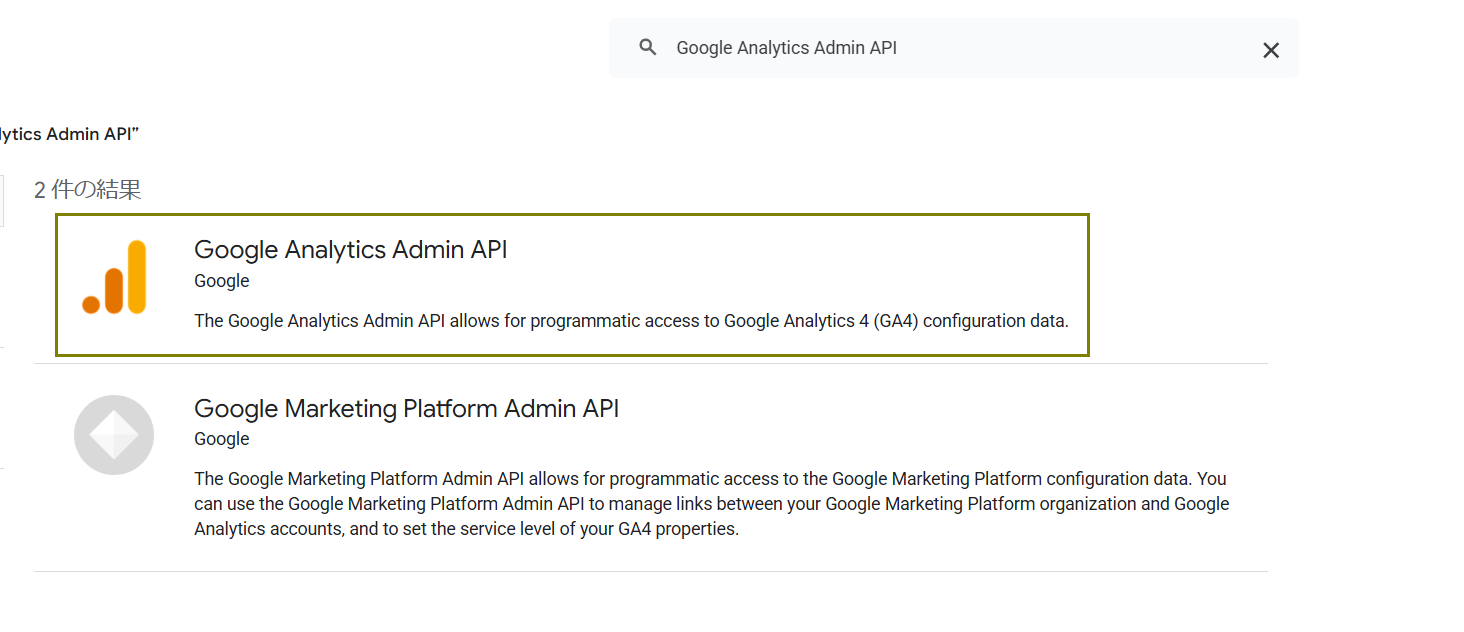Clear the search field with X icon
The image size is (1464, 632).
coord(1270,50)
